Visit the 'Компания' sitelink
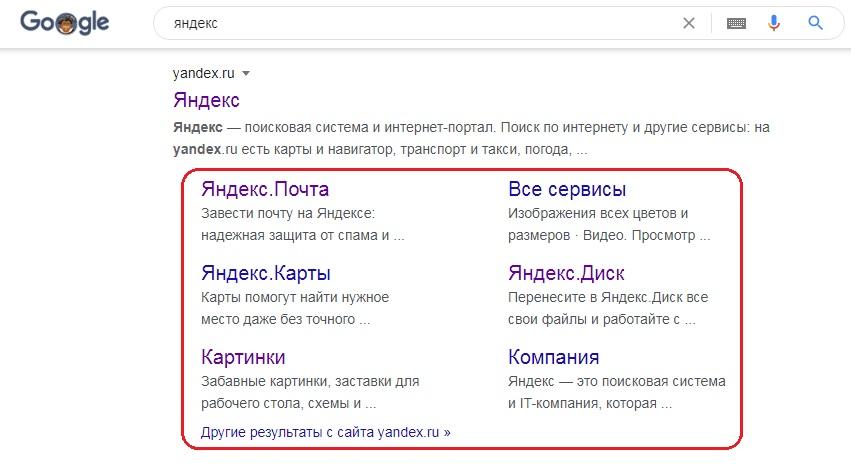 554,357
